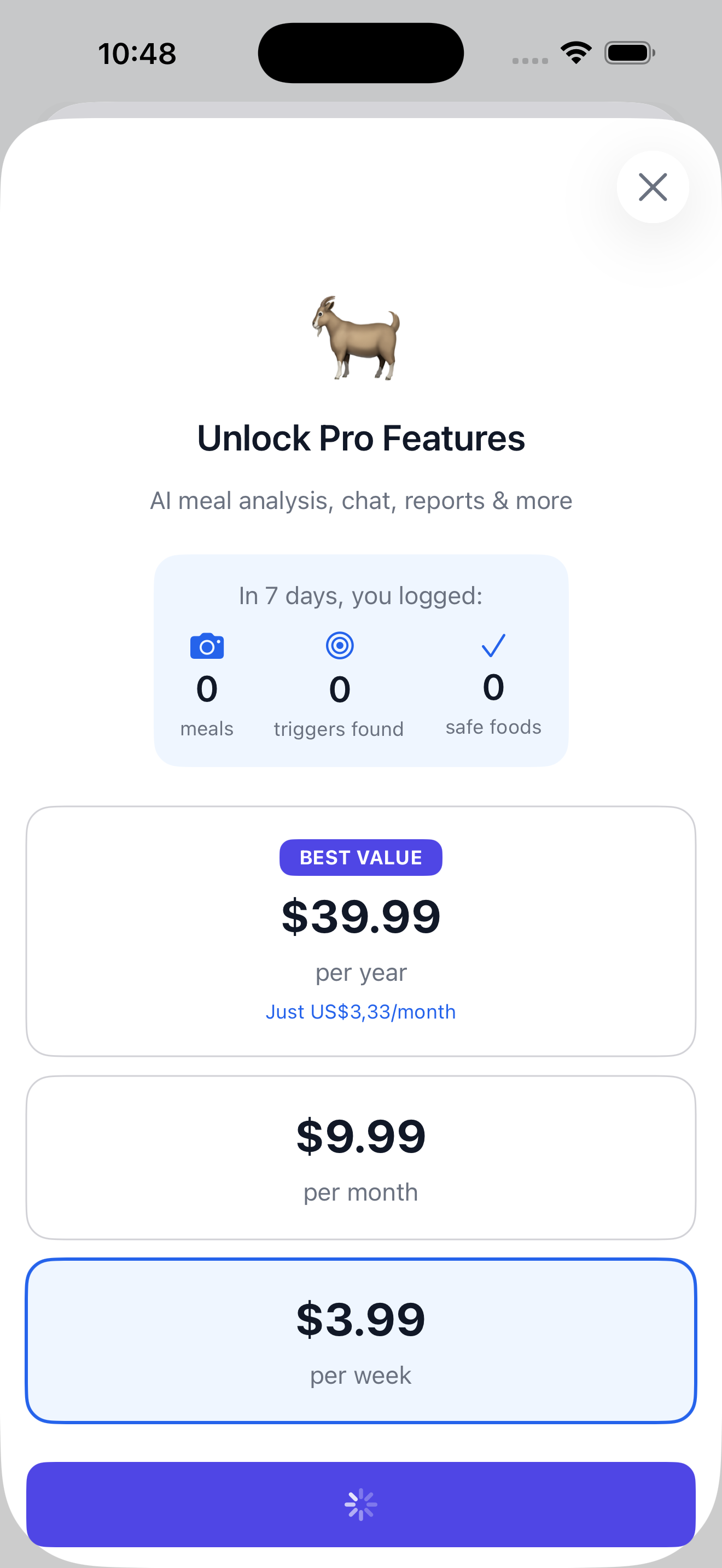Tap the AI meal analysis subtitle text

point(361,500)
